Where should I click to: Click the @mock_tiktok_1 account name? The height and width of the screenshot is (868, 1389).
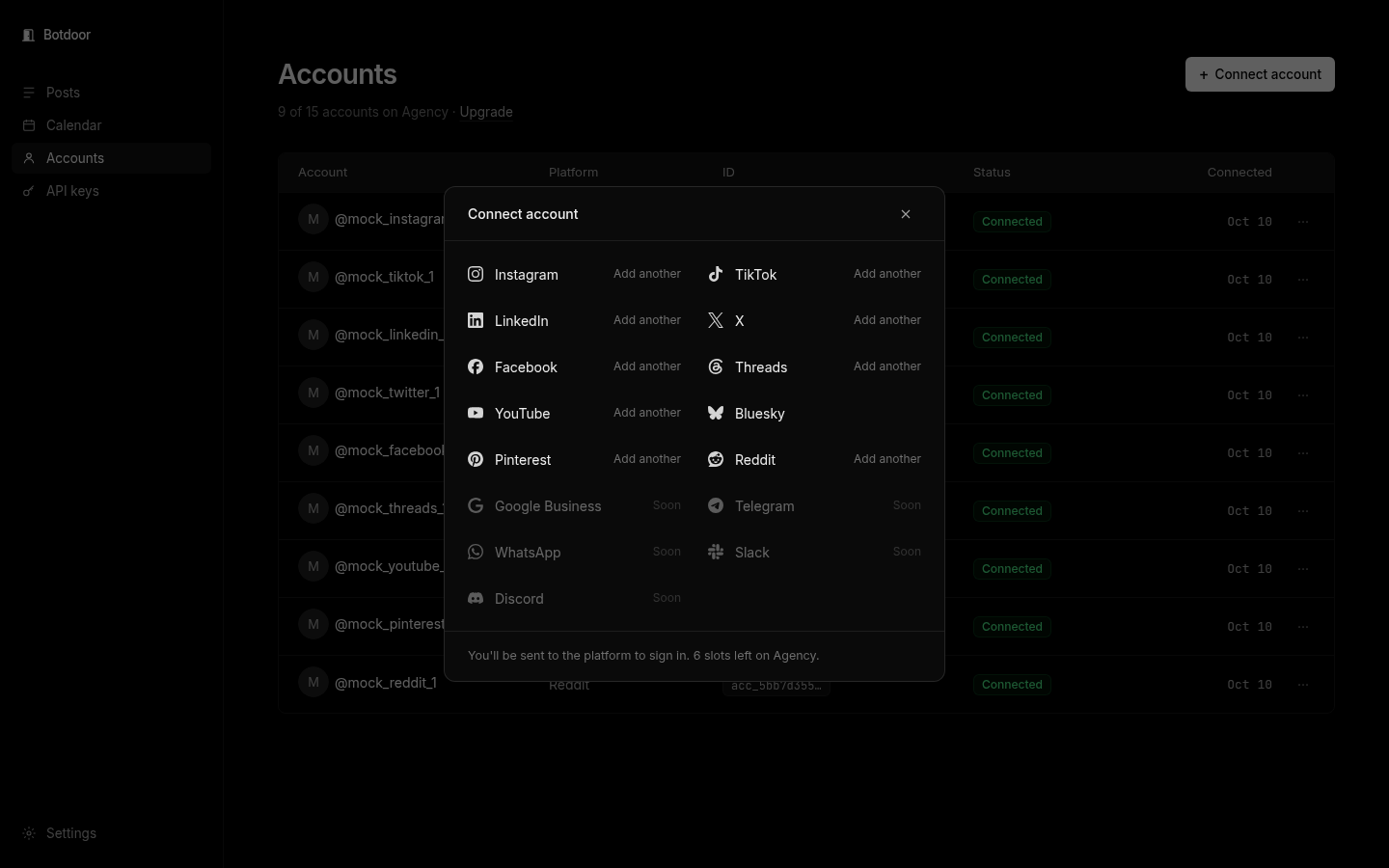click(x=384, y=277)
